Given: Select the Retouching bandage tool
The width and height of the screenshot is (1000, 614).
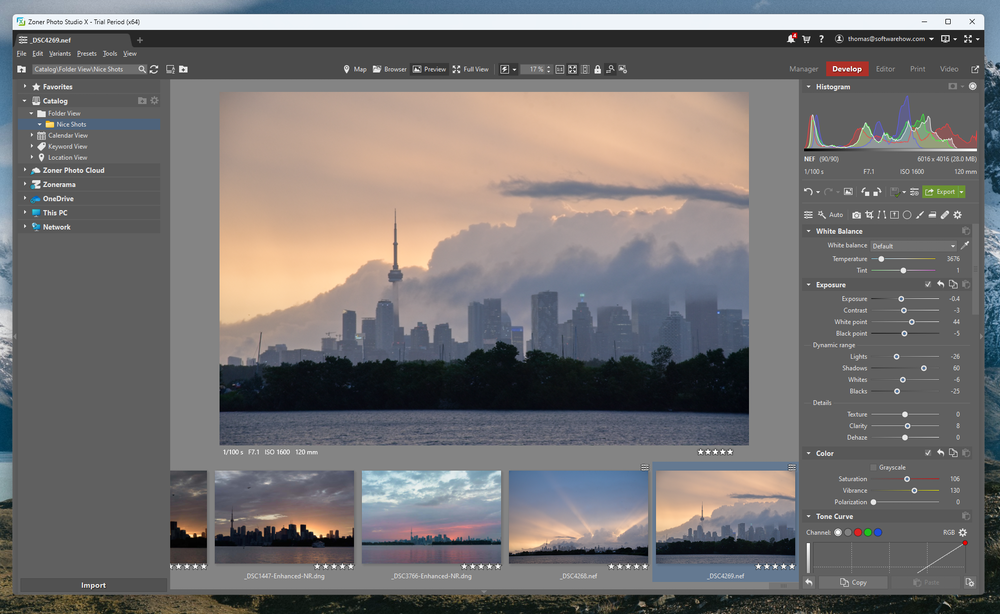Looking at the screenshot, I should pyautogui.click(x=945, y=215).
